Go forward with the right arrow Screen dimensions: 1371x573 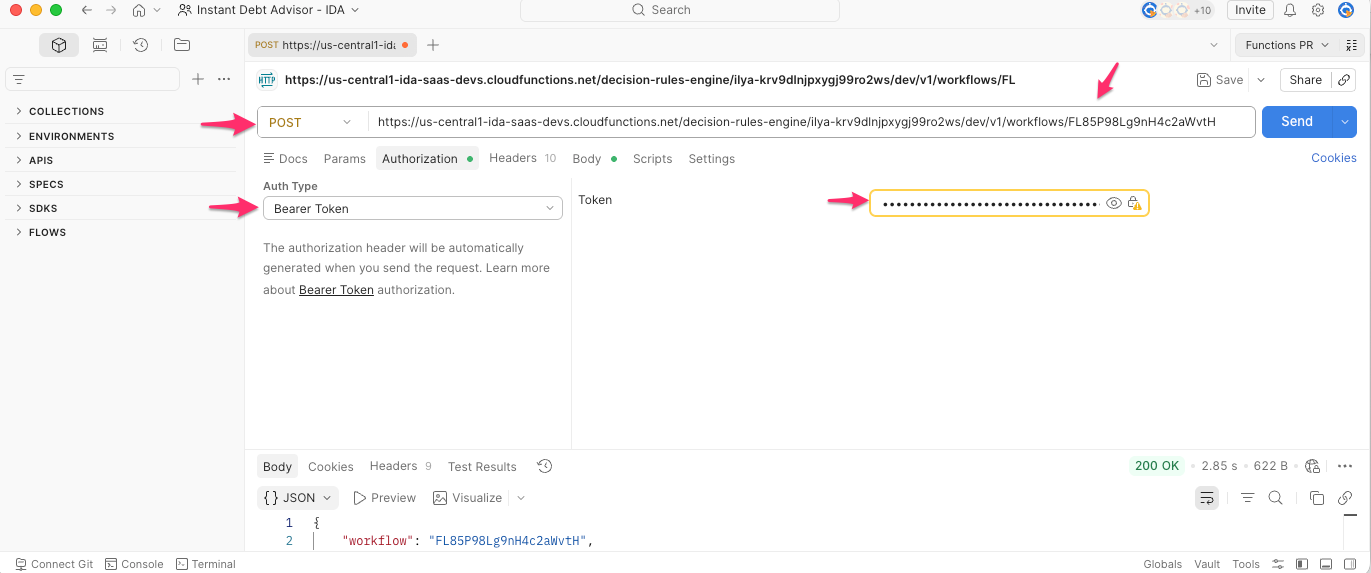tap(111, 10)
